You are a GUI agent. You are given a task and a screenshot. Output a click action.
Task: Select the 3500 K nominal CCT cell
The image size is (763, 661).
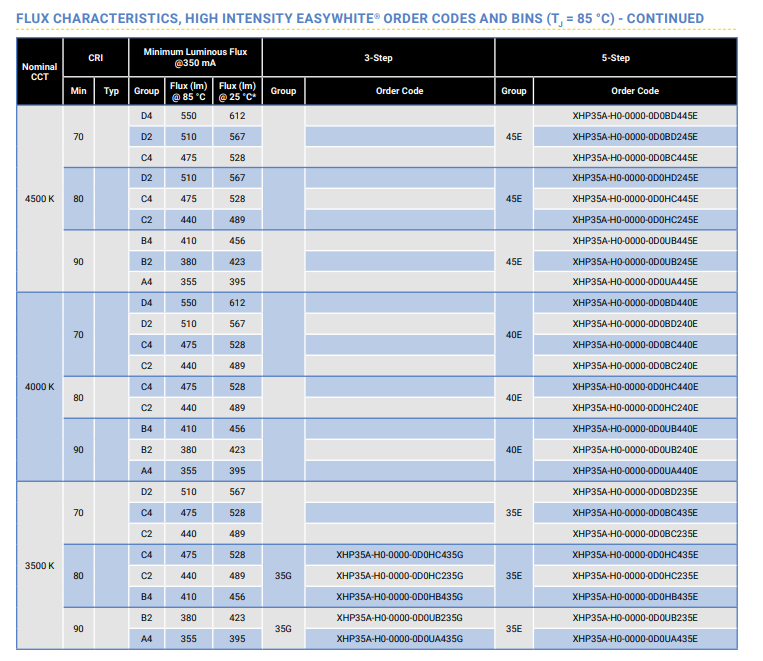pyautogui.click(x=39, y=566)
